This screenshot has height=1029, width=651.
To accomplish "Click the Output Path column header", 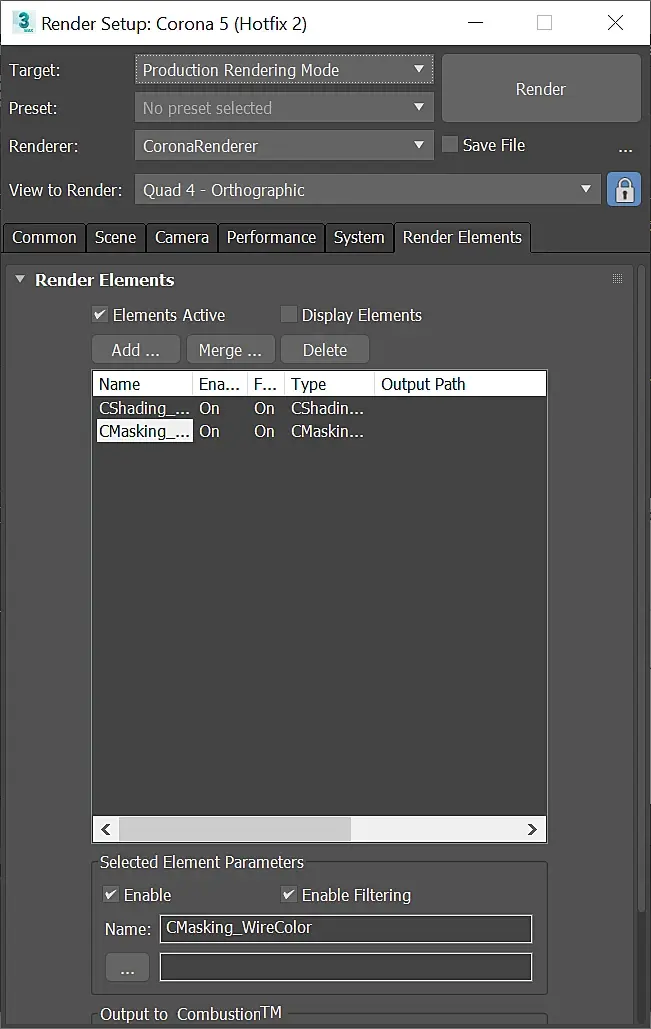I will tap(460, 384).
